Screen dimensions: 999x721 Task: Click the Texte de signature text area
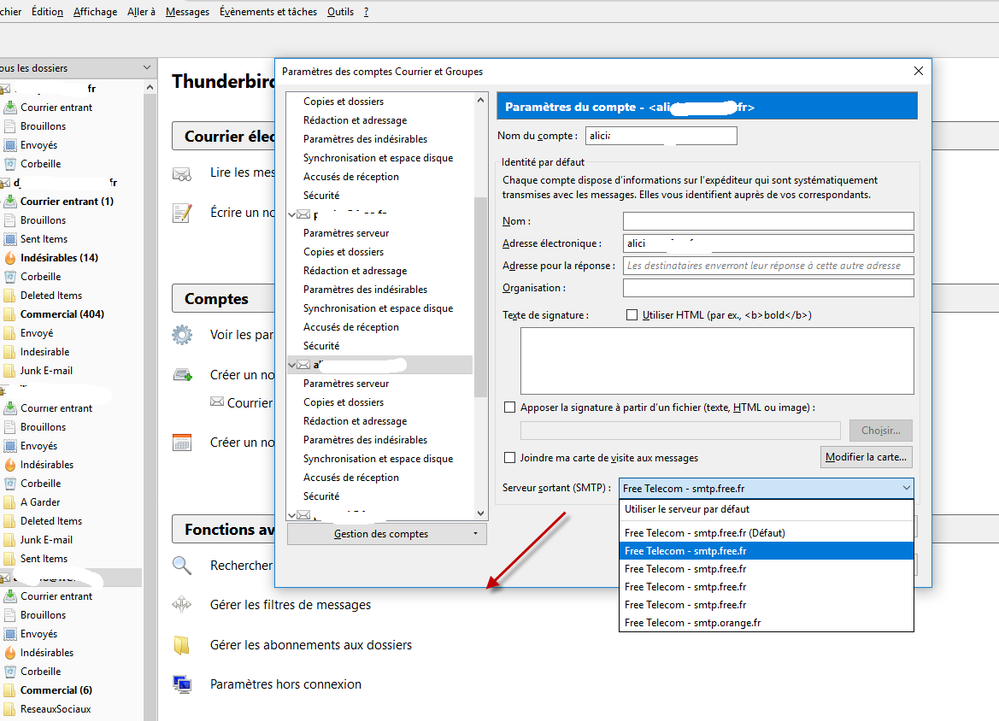click(717, 361)
